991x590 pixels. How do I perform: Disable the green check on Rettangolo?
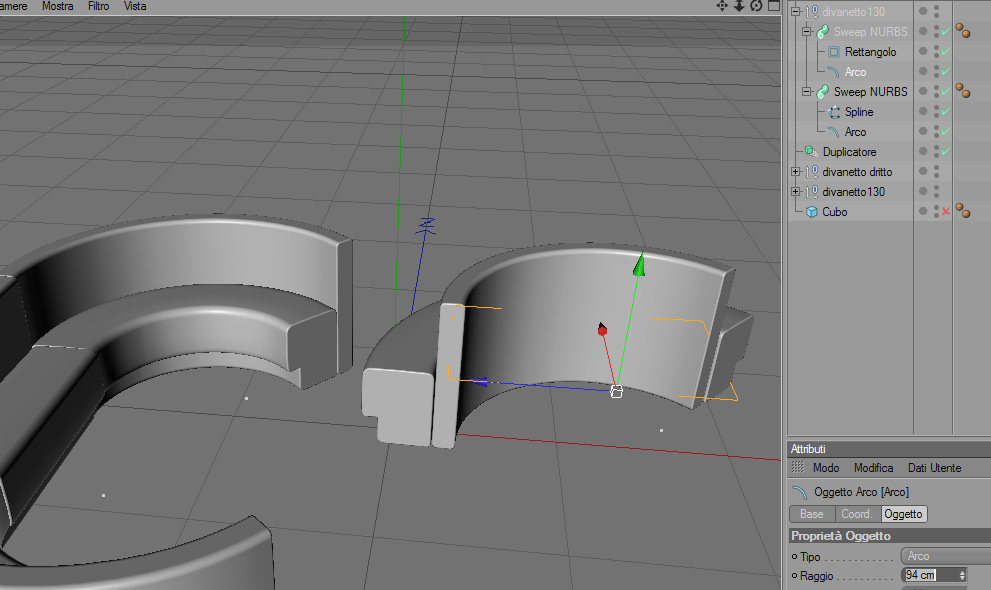tap(945, 51)
